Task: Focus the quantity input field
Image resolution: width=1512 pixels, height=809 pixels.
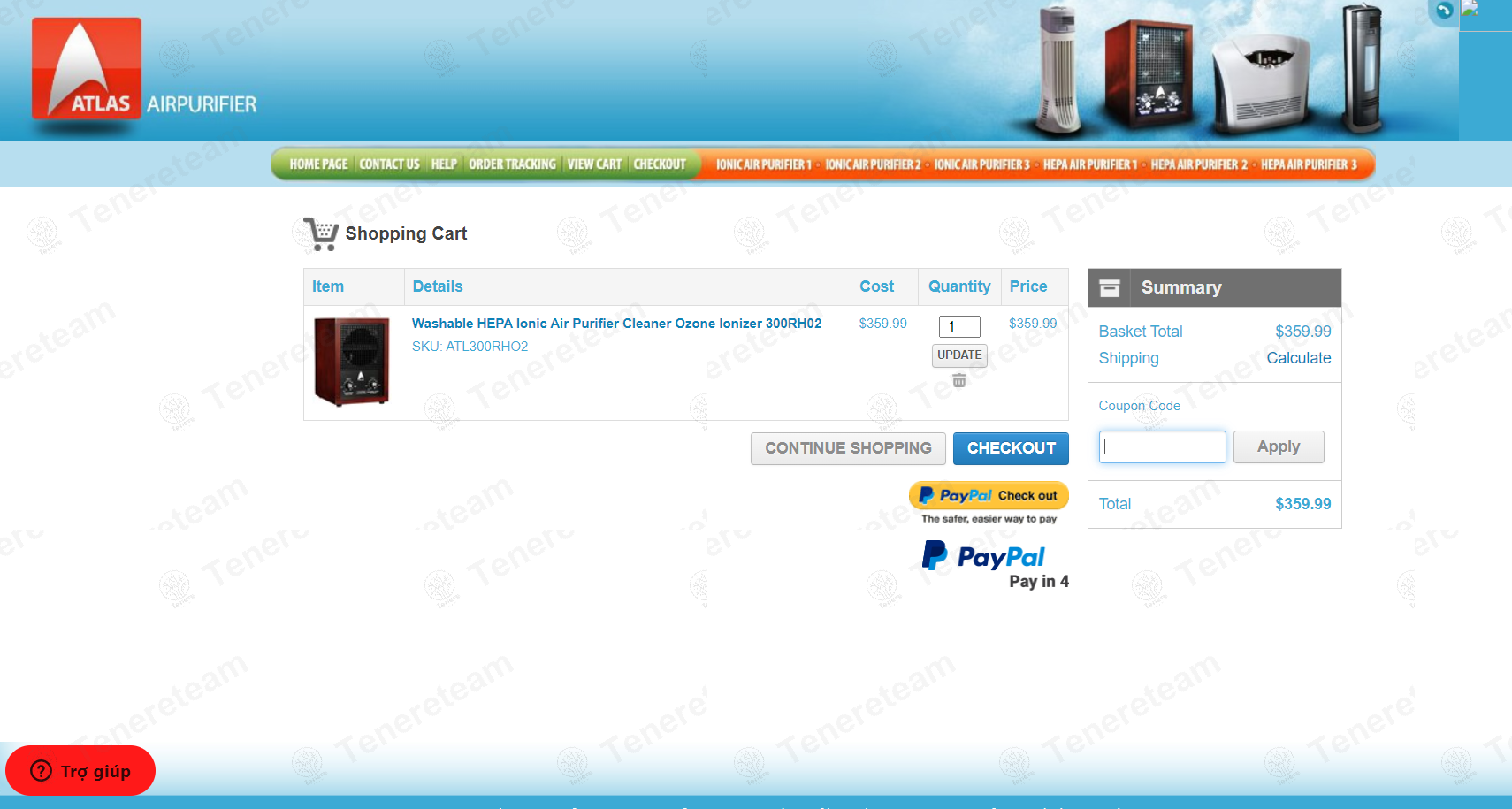Action: coord(959,326)
